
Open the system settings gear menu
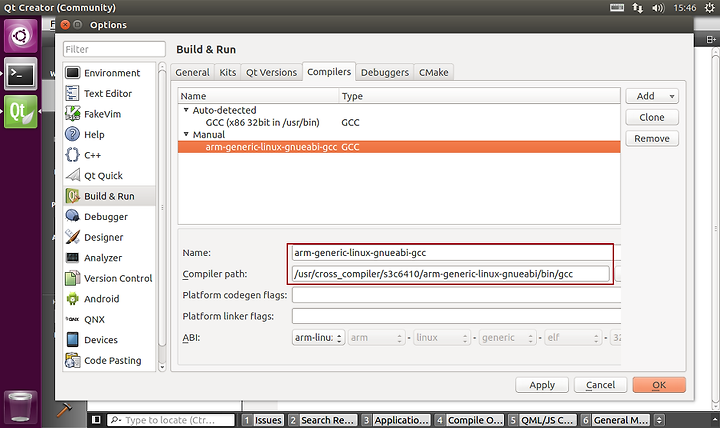pyautogui.click(x=709, y=7)
